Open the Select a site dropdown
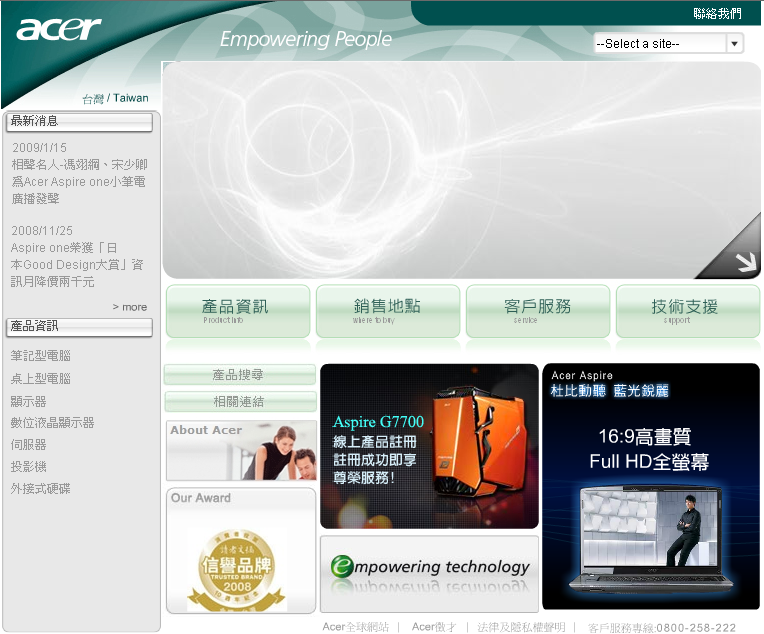The width and height of the screenshot is (764, 634). click(x=668, y=43)
